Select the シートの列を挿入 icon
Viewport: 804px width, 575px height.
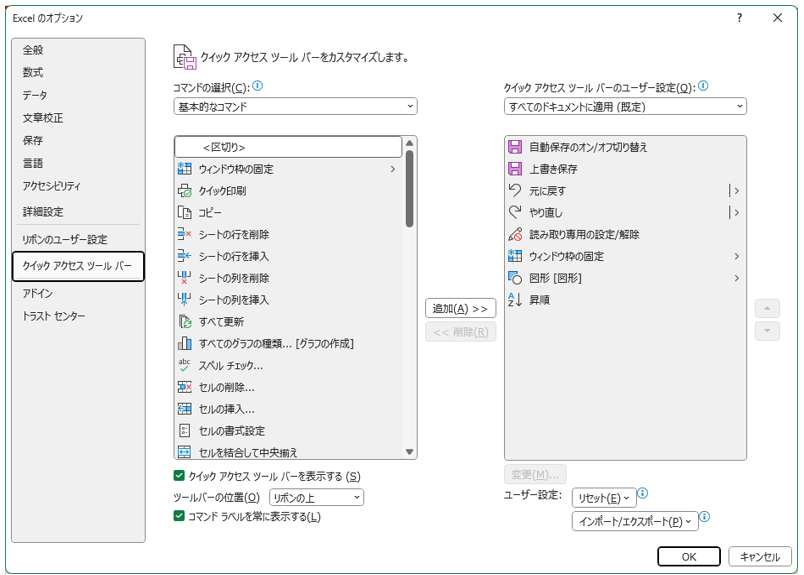[185, 300]
